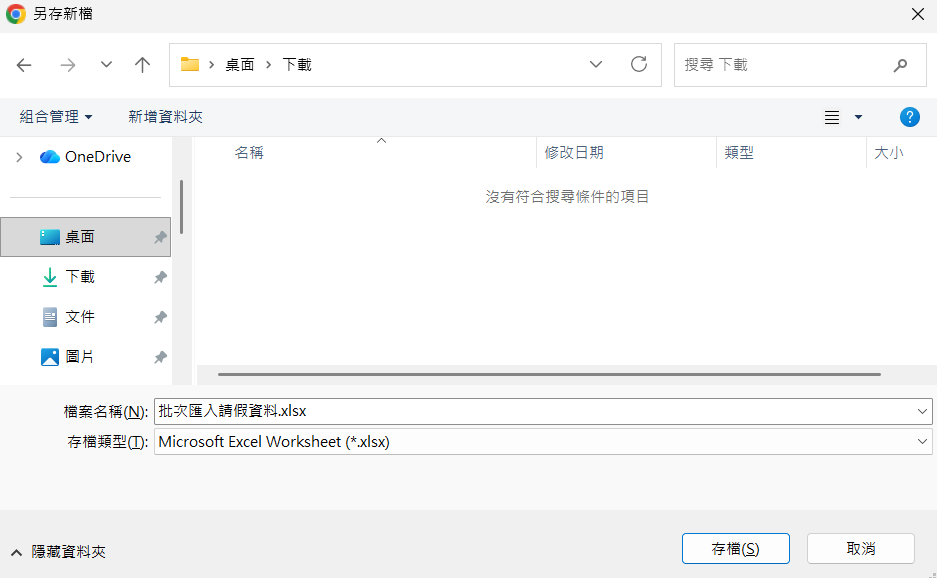Click 新增資料夾 to create folder
This screenshot has width=937, height=578.
(165, 117)
